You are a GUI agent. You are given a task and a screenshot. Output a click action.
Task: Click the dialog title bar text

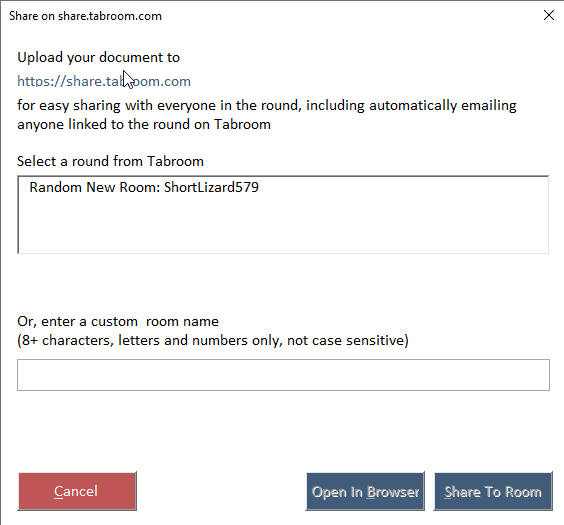coord(85,16)
